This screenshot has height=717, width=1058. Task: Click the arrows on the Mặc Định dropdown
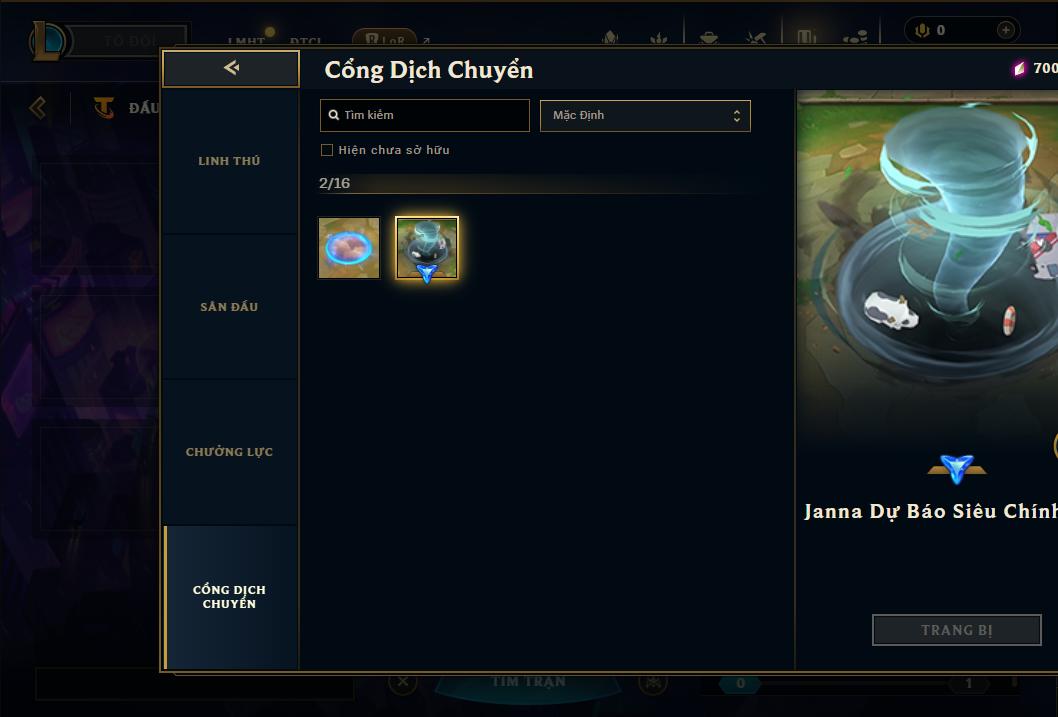click(x=737, y=116)
